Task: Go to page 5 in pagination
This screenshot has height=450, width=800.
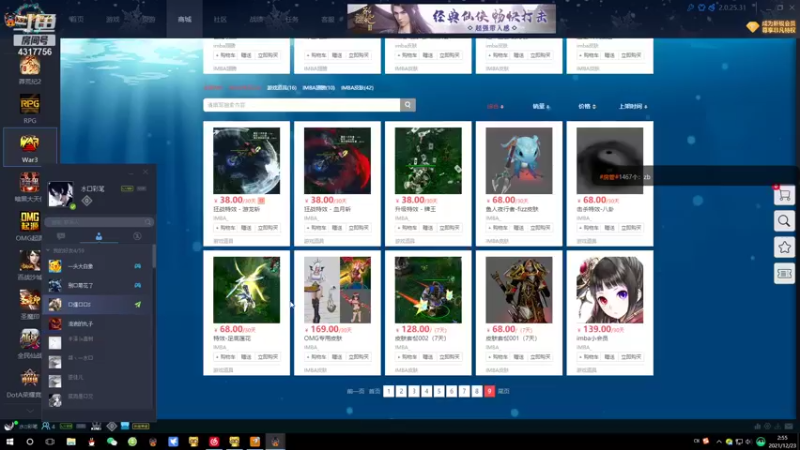Action: [439, 391]
